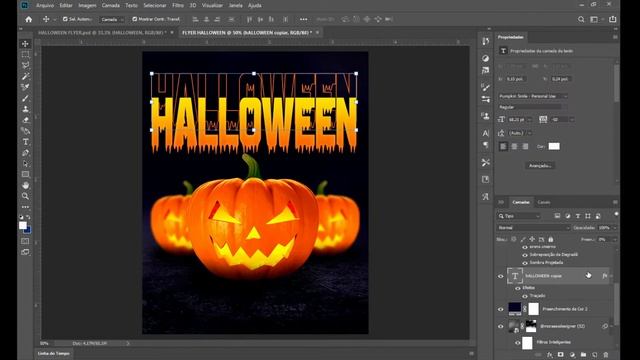Click center align text button
The height and width of the screenshot is (360, 640).
[x=514, y=147]
